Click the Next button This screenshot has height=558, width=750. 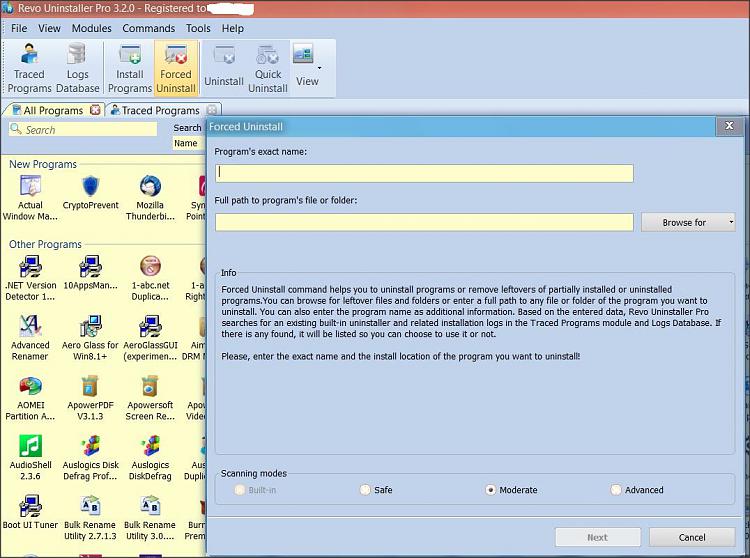click(x=597, y=537)
